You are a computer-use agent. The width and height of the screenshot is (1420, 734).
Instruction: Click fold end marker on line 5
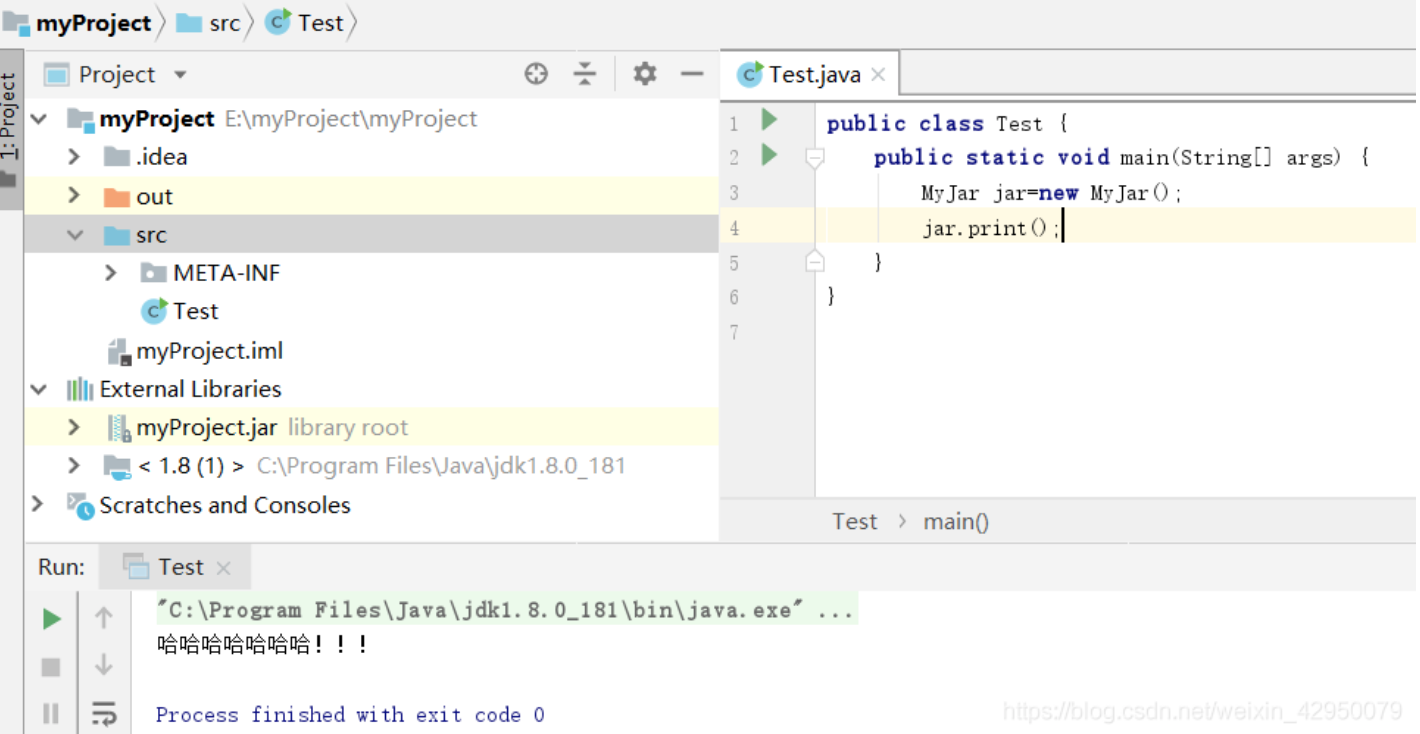pyautogui.click(x=815, y=262)
